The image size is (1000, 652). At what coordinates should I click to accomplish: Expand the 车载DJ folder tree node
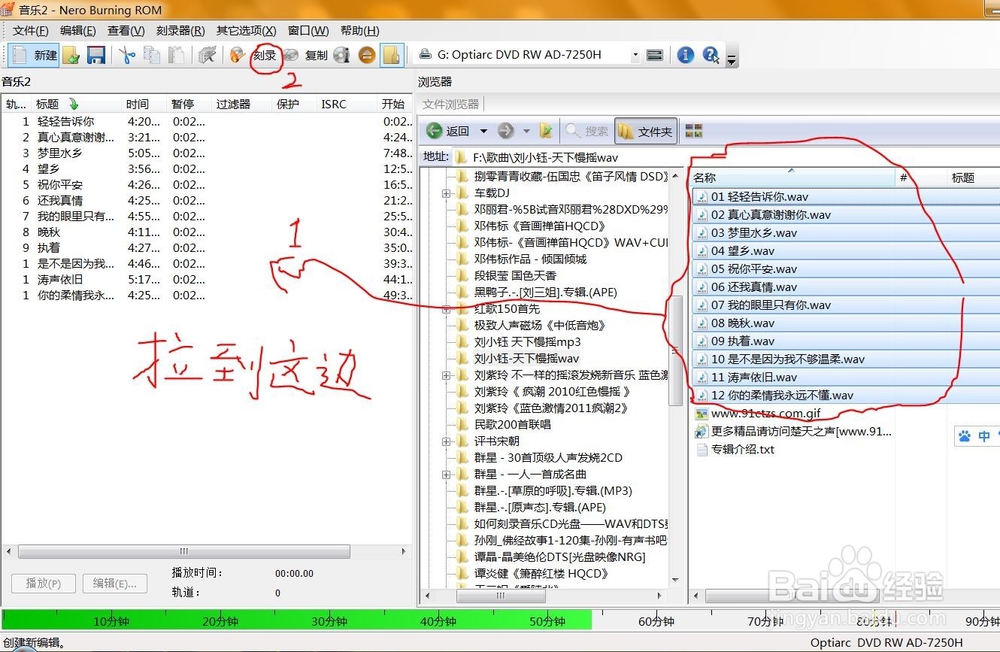446,193
